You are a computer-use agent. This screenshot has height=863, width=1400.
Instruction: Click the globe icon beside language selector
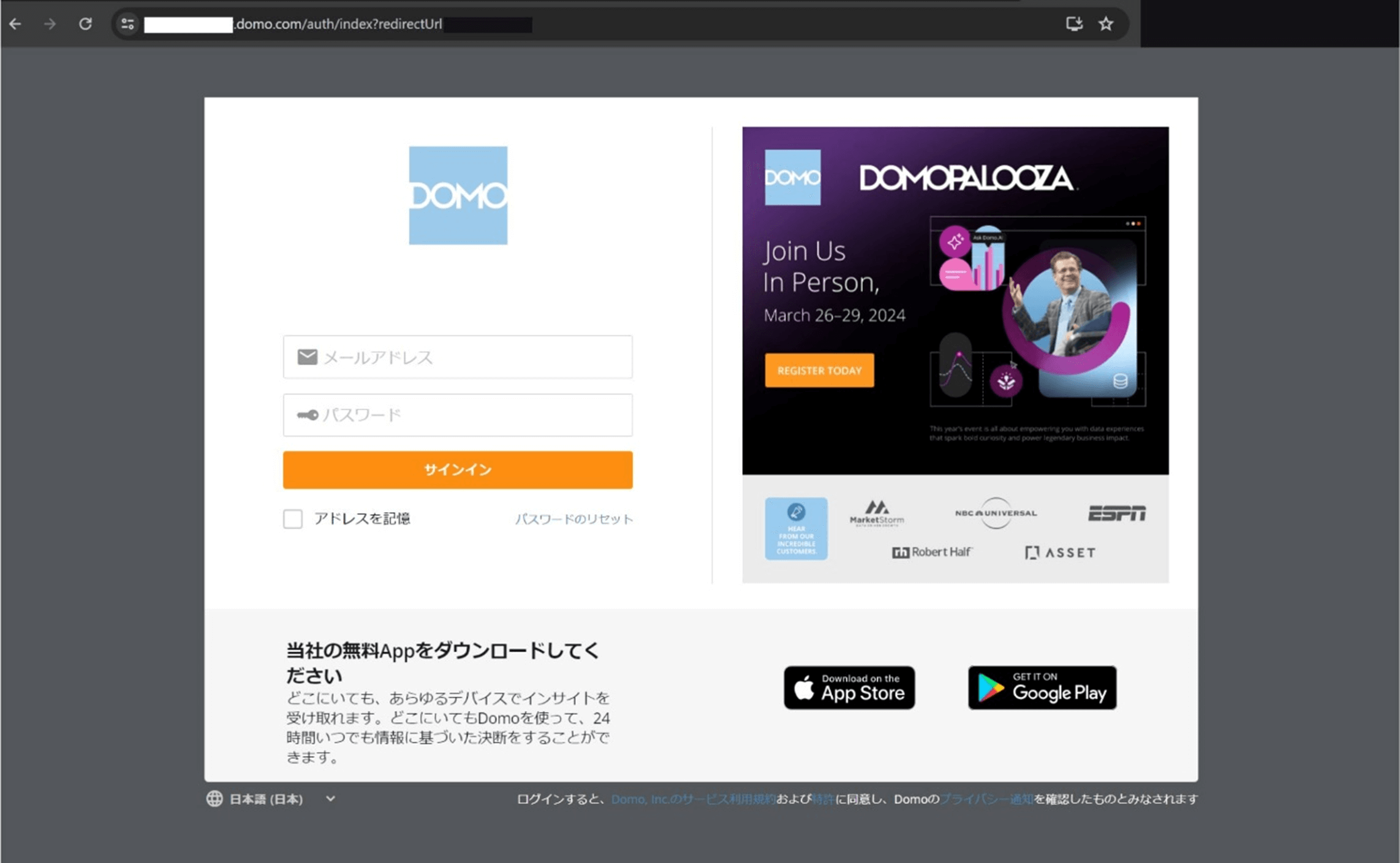coord(214,799)
